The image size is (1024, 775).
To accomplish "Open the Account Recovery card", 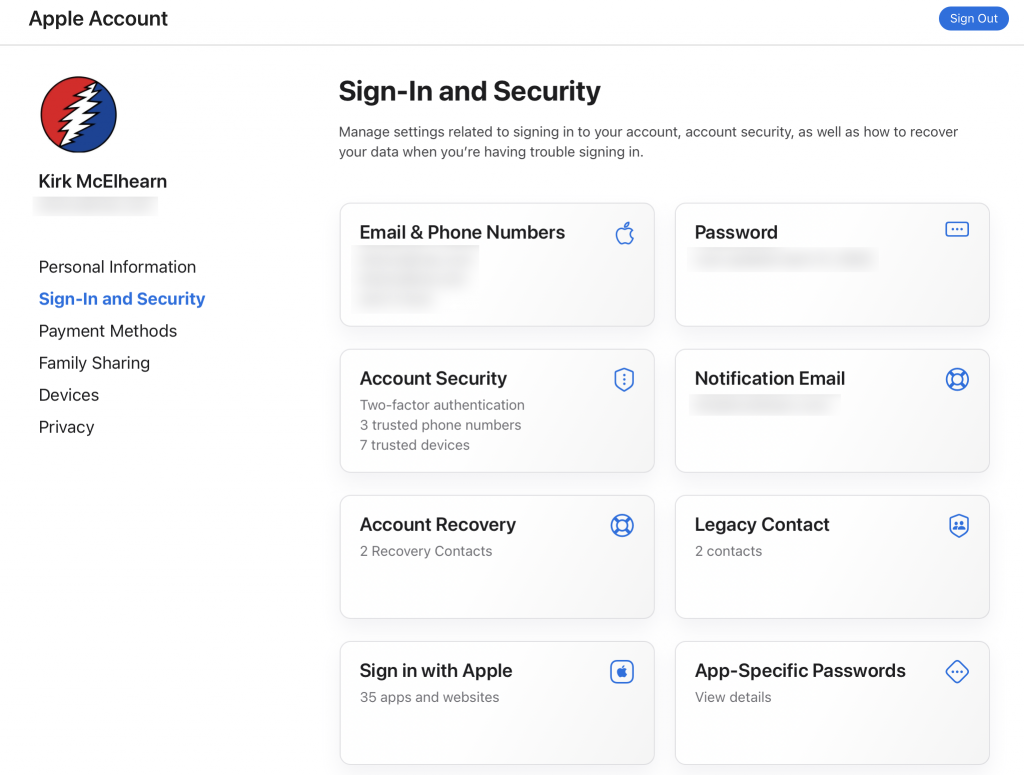I will [497, 557].
